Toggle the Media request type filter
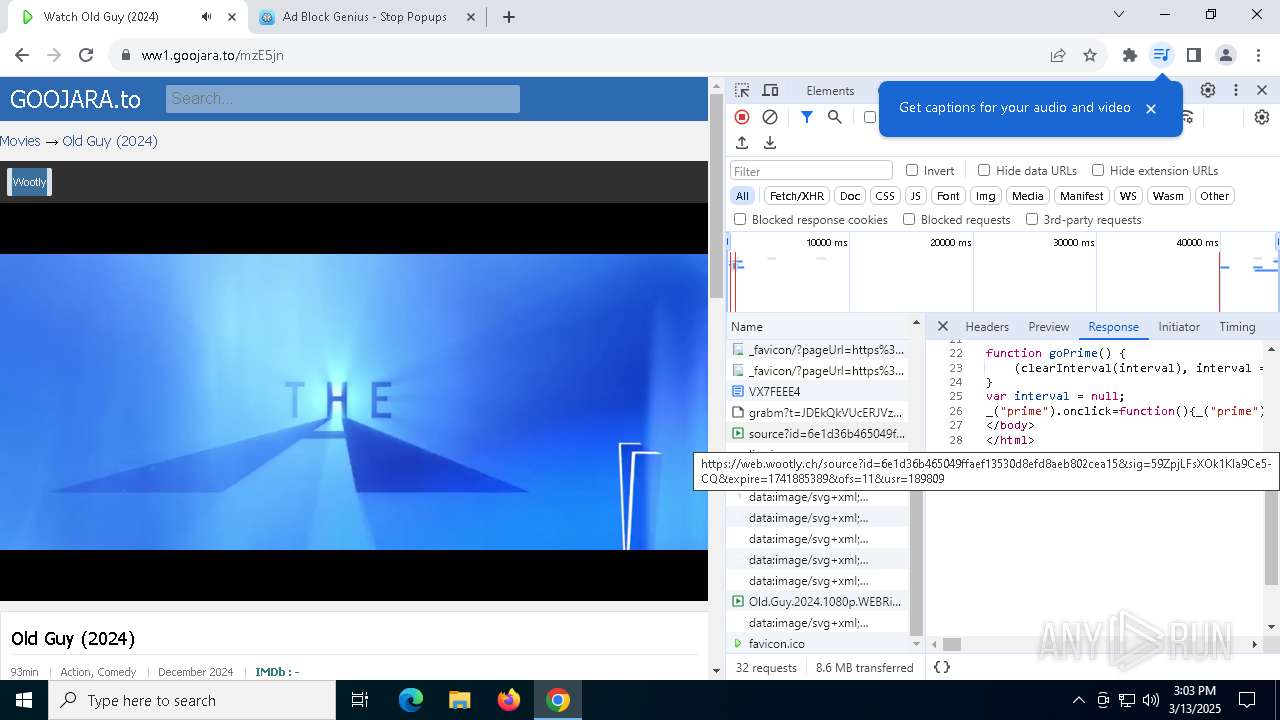The image size is (1280, 720). point(1027,196)
